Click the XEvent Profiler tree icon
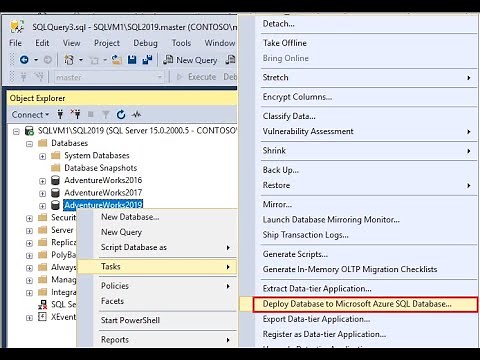480x360 pixels. tap(42, 316)
